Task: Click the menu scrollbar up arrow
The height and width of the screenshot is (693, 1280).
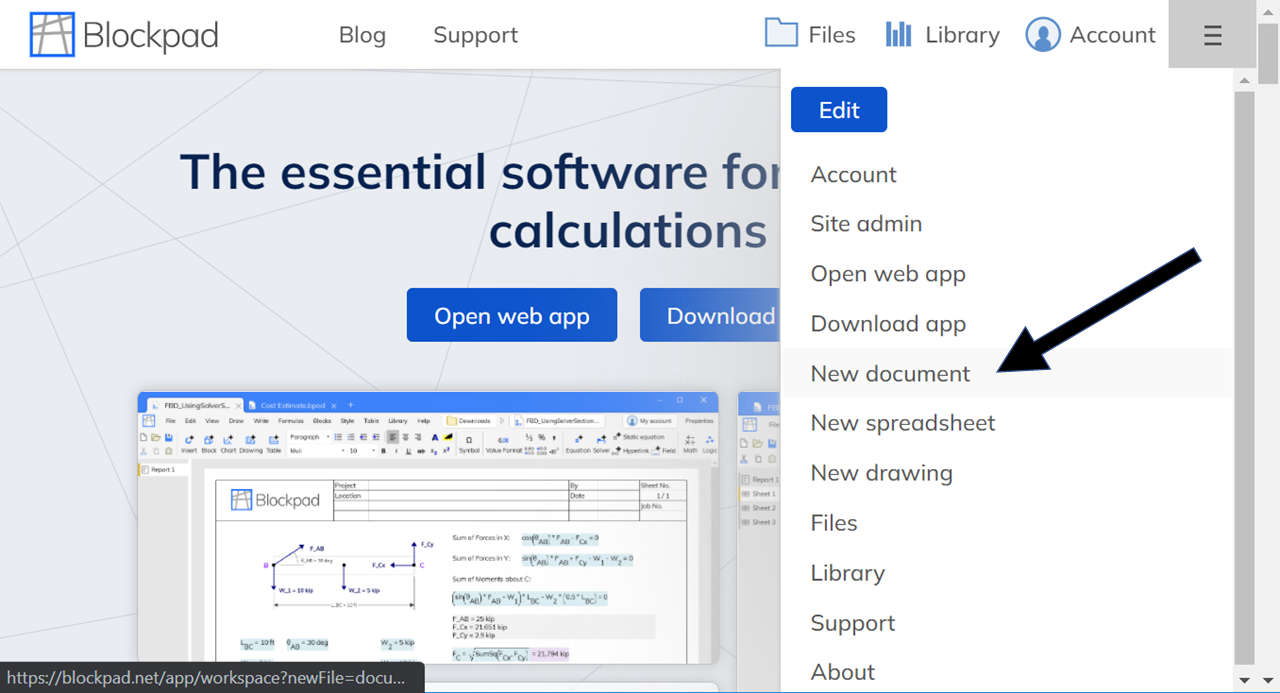Action: 1244,80
